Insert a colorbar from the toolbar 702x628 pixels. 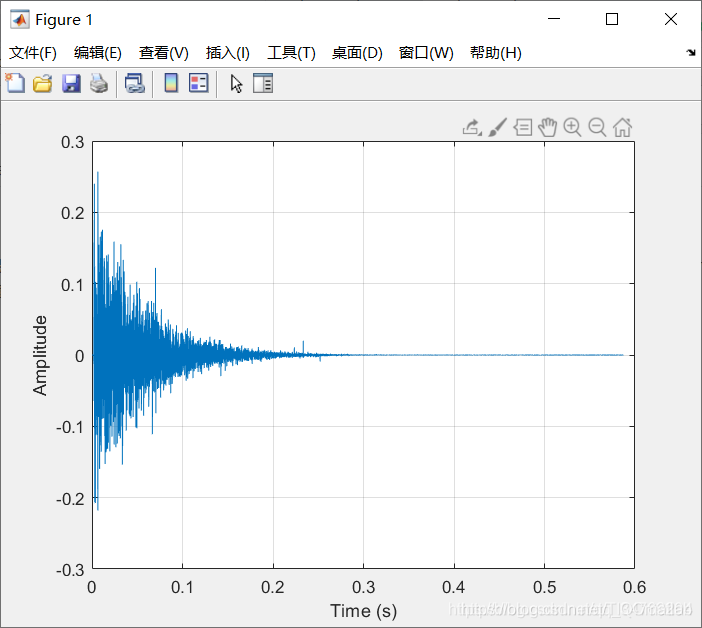(x=171, y=83)
